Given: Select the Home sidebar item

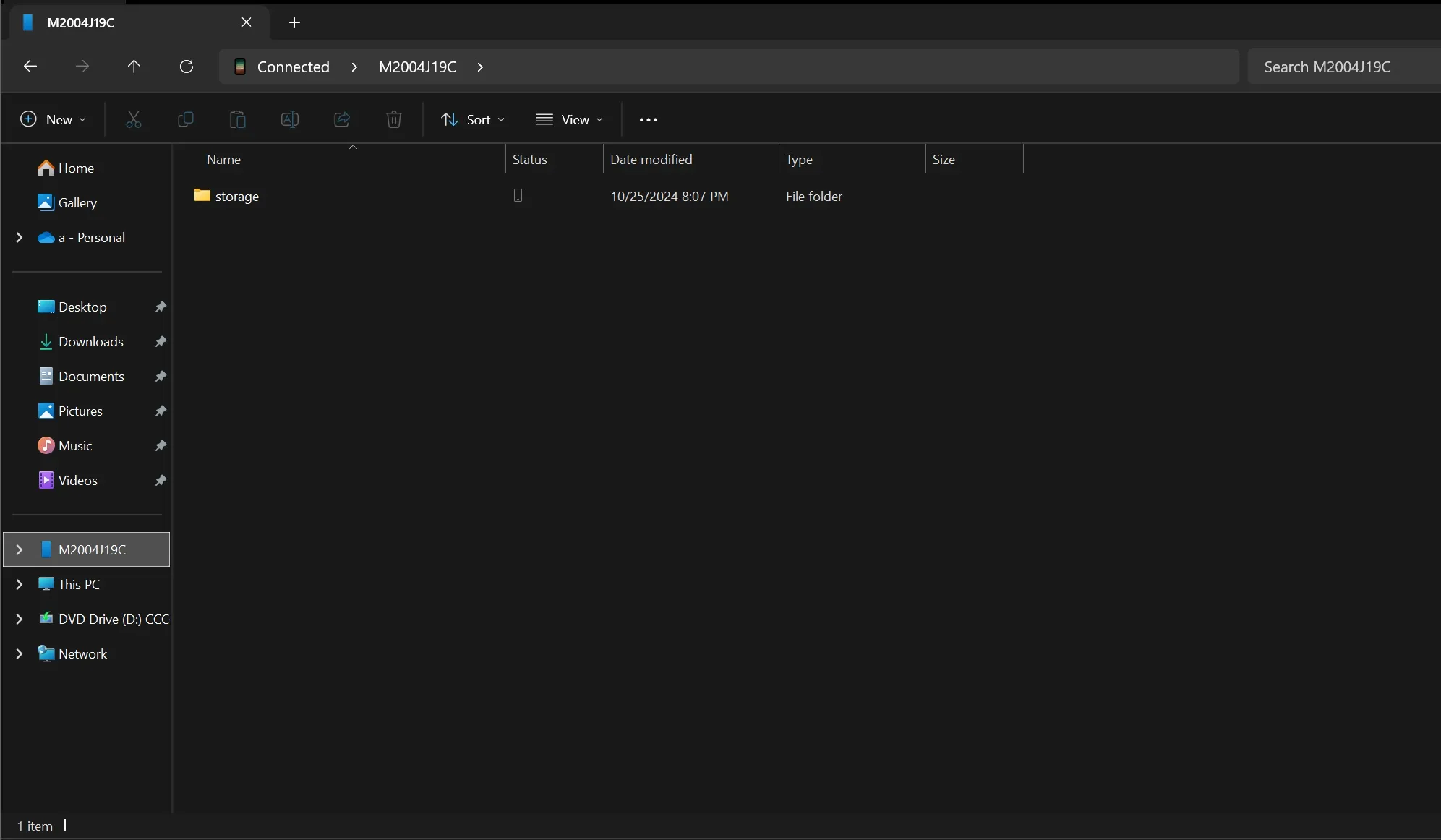Looking at the screenshot, I should [x=76, y=168].
